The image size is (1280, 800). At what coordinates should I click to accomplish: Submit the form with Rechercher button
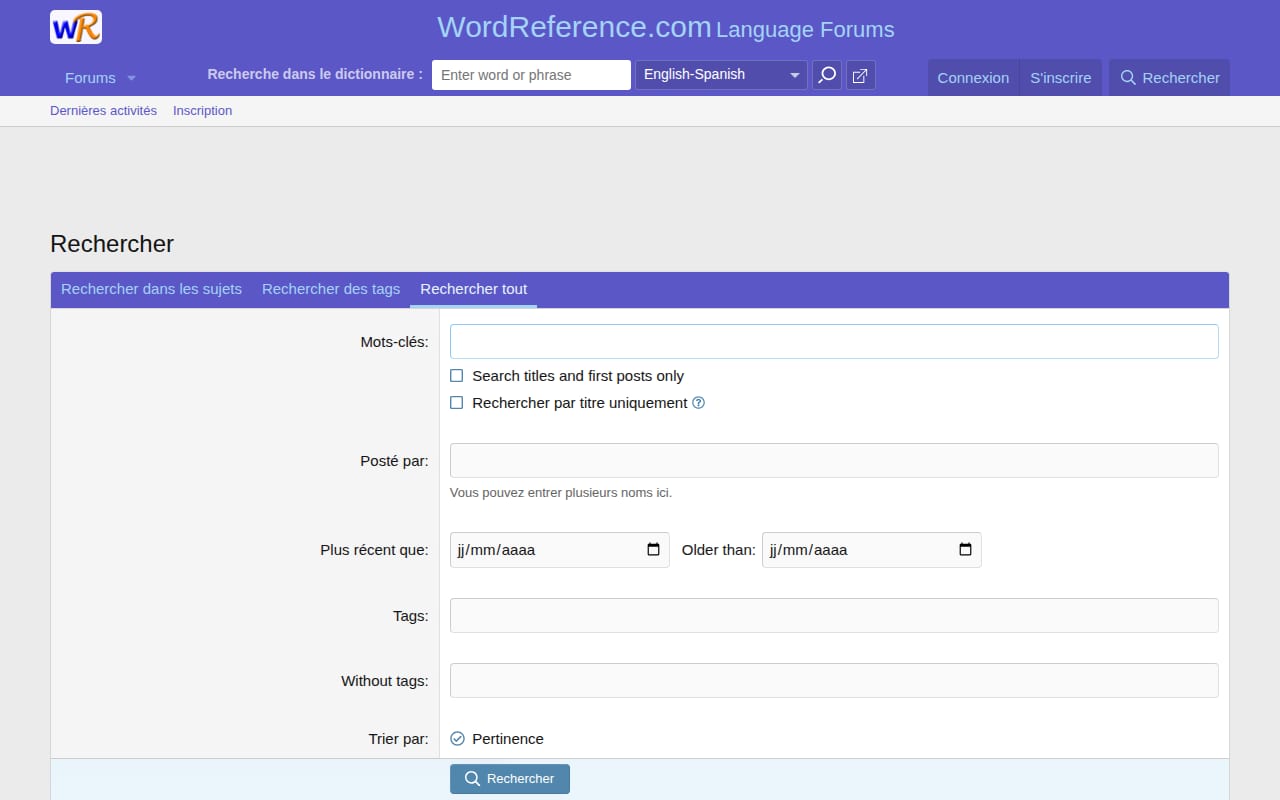tap(510, 779)
